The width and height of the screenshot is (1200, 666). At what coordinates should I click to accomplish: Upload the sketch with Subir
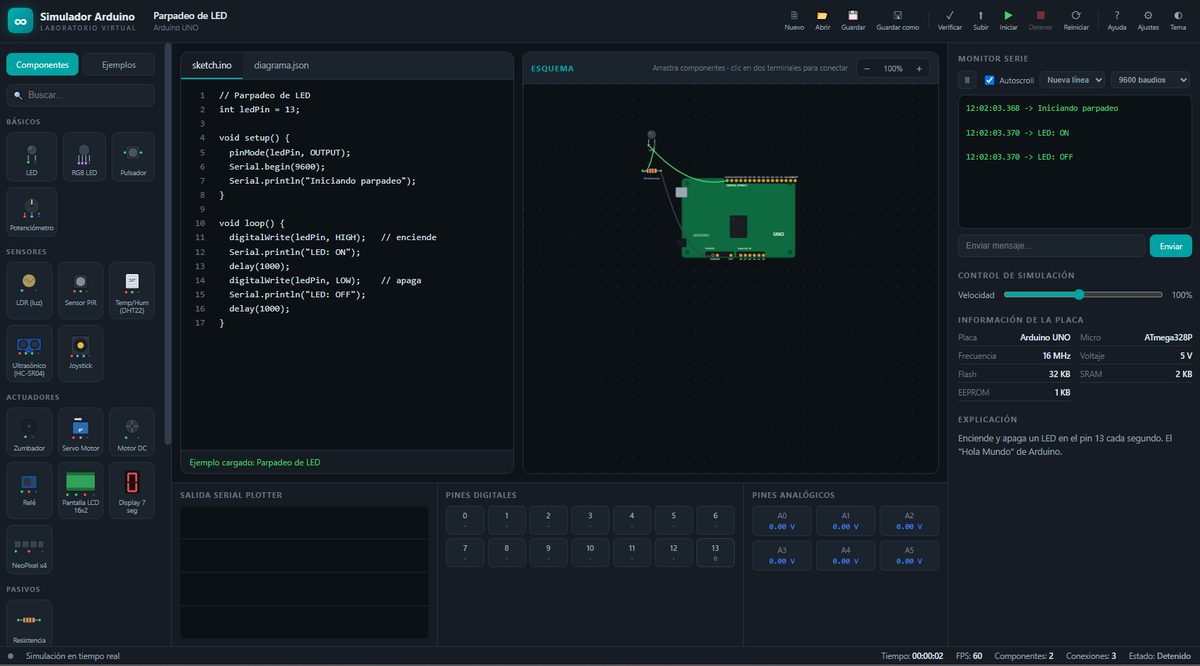[981, 20]
